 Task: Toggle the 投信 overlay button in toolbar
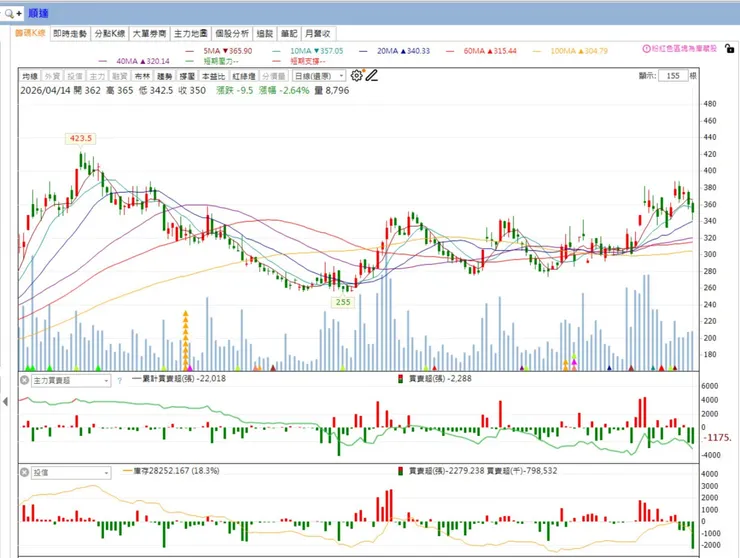[x=75, y=76]
